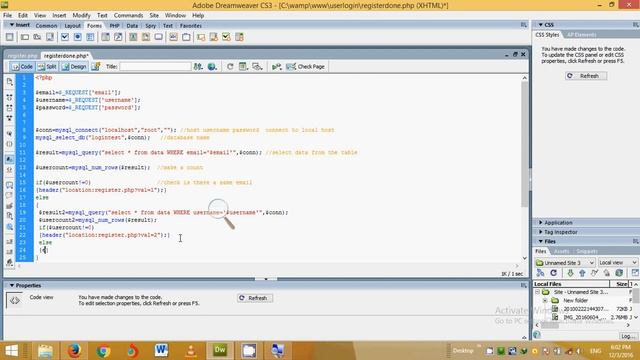
Task: Insert a File Field form element
Action: pos(146,37)
